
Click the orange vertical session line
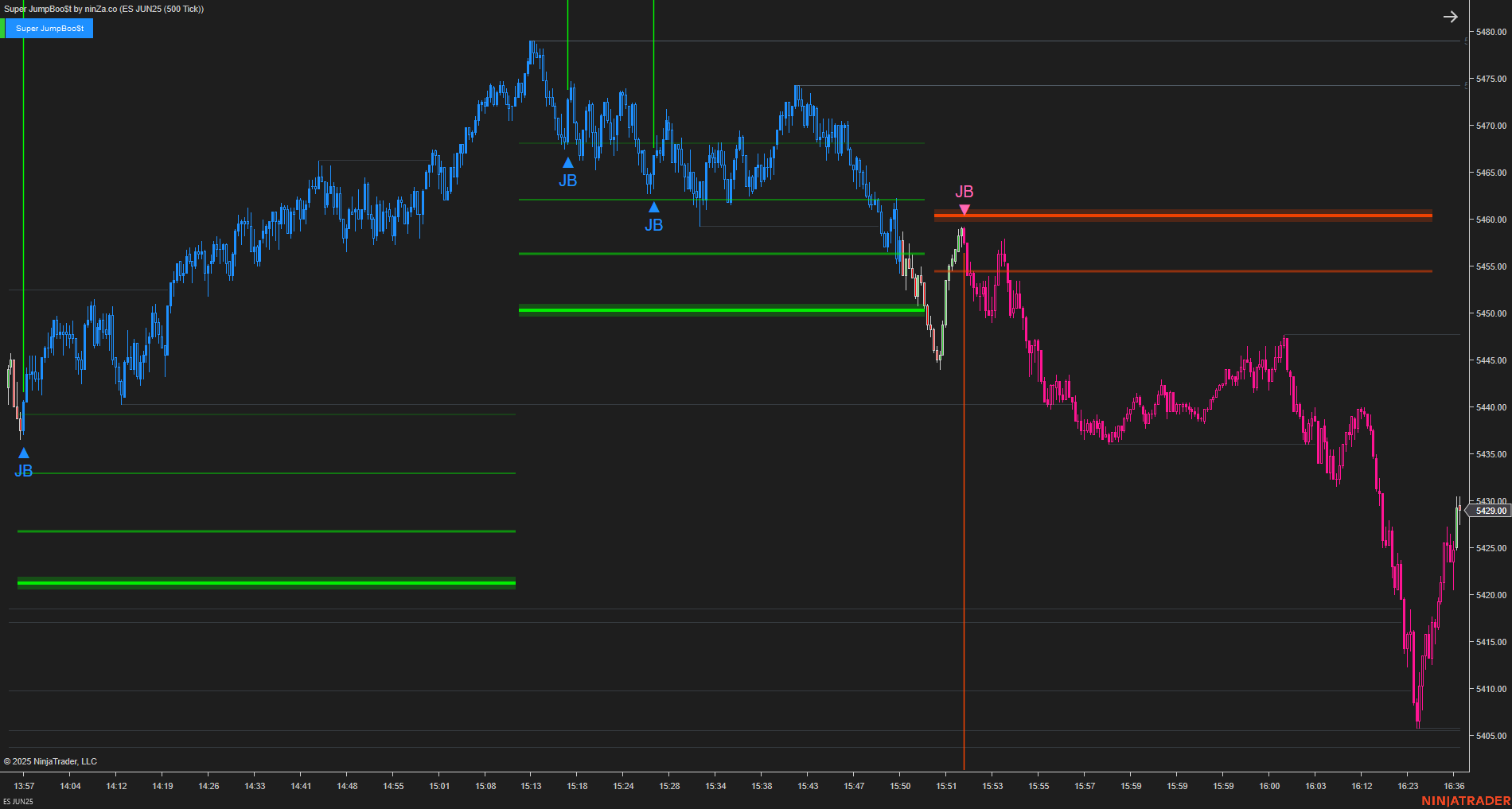(x=964, y=557)
